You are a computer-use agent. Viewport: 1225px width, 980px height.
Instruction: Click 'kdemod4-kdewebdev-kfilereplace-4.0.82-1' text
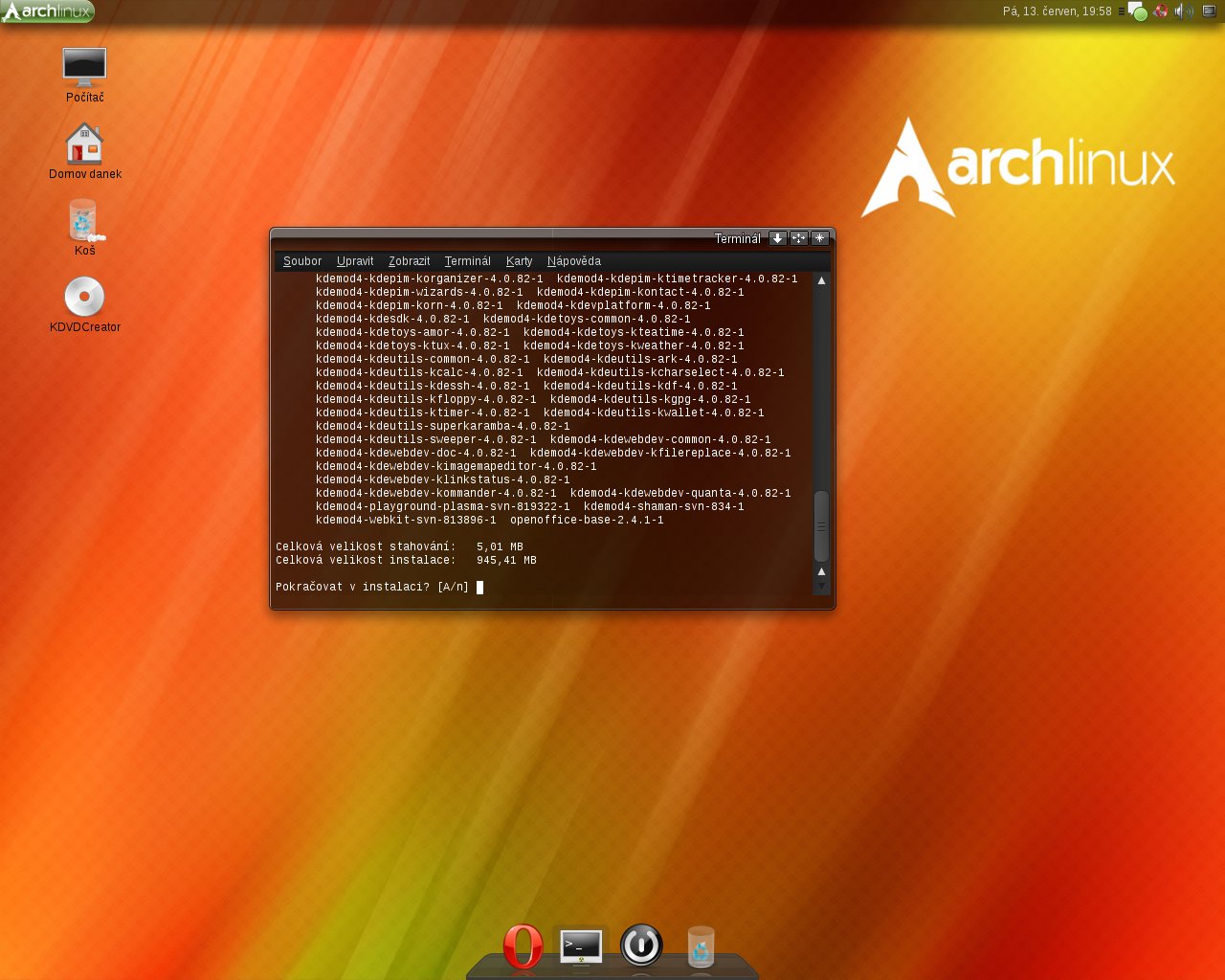[x=660, y=454]
